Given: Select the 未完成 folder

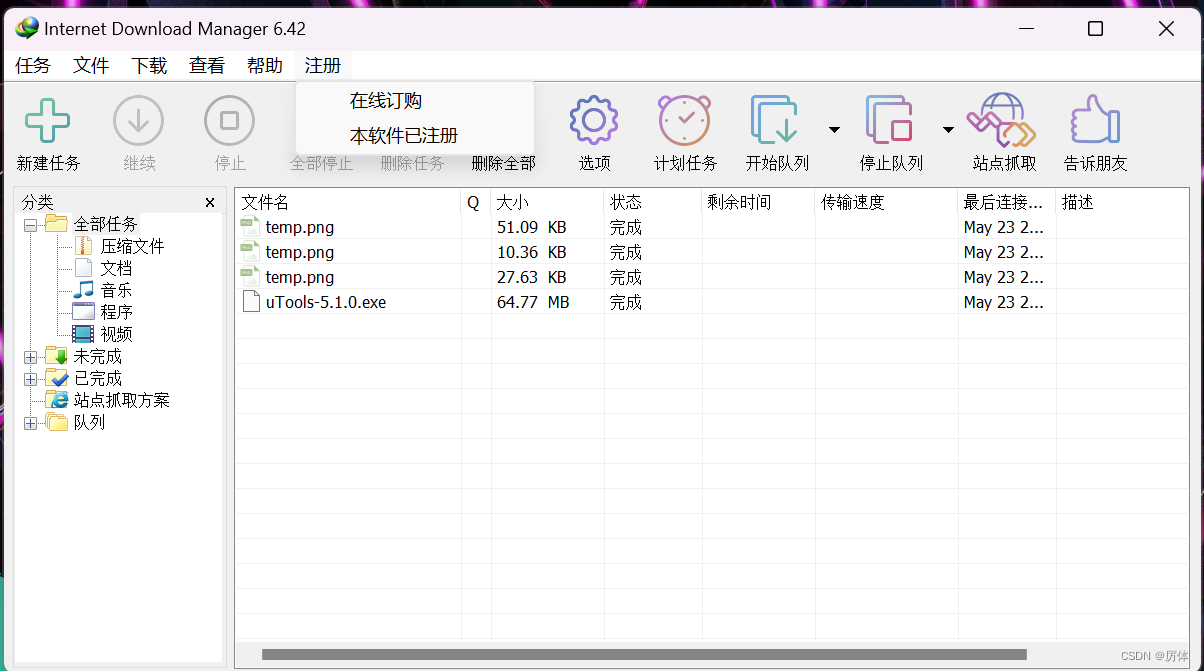Looking at the screenshot, I should coord(97,356).
